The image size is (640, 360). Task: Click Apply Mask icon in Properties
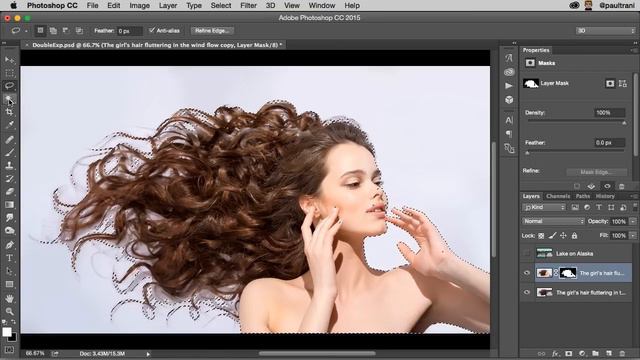click(591, 186)
